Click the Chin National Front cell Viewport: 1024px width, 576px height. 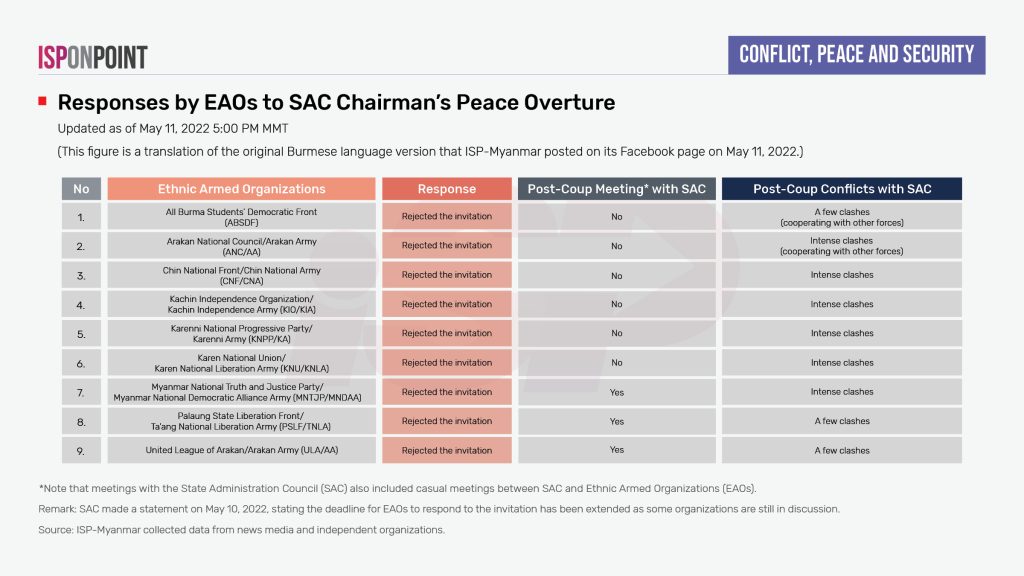(241, 275)
